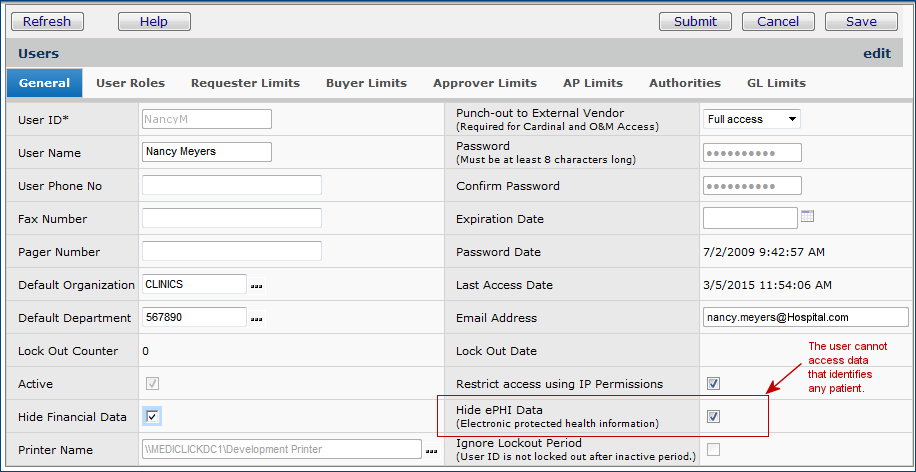Open Help for the Users page
916x472 pixels.
click(x=154, y=21)
